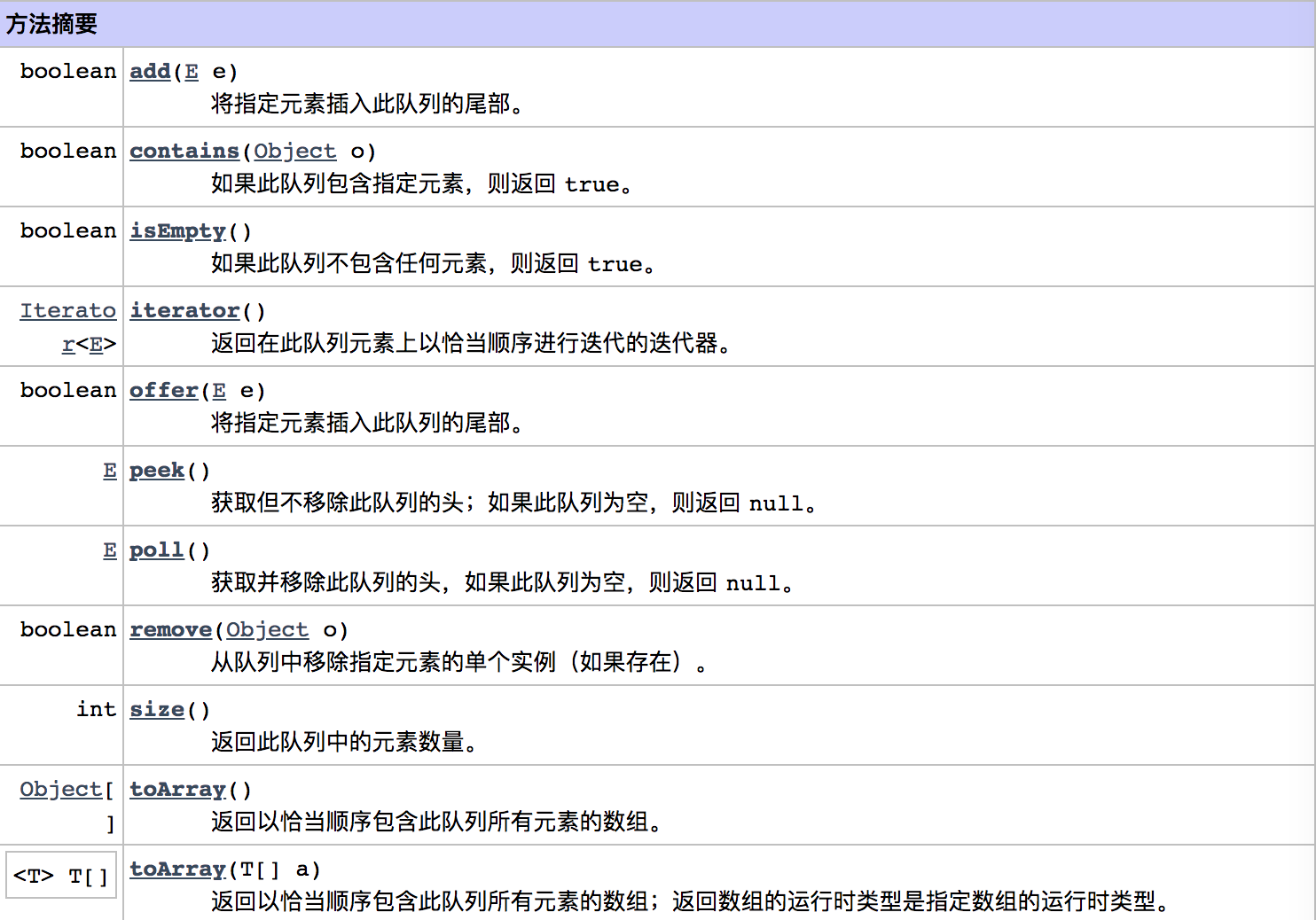Click the offer method link
The height and width of the screenshot is (920, 1316).
(163, 390)
